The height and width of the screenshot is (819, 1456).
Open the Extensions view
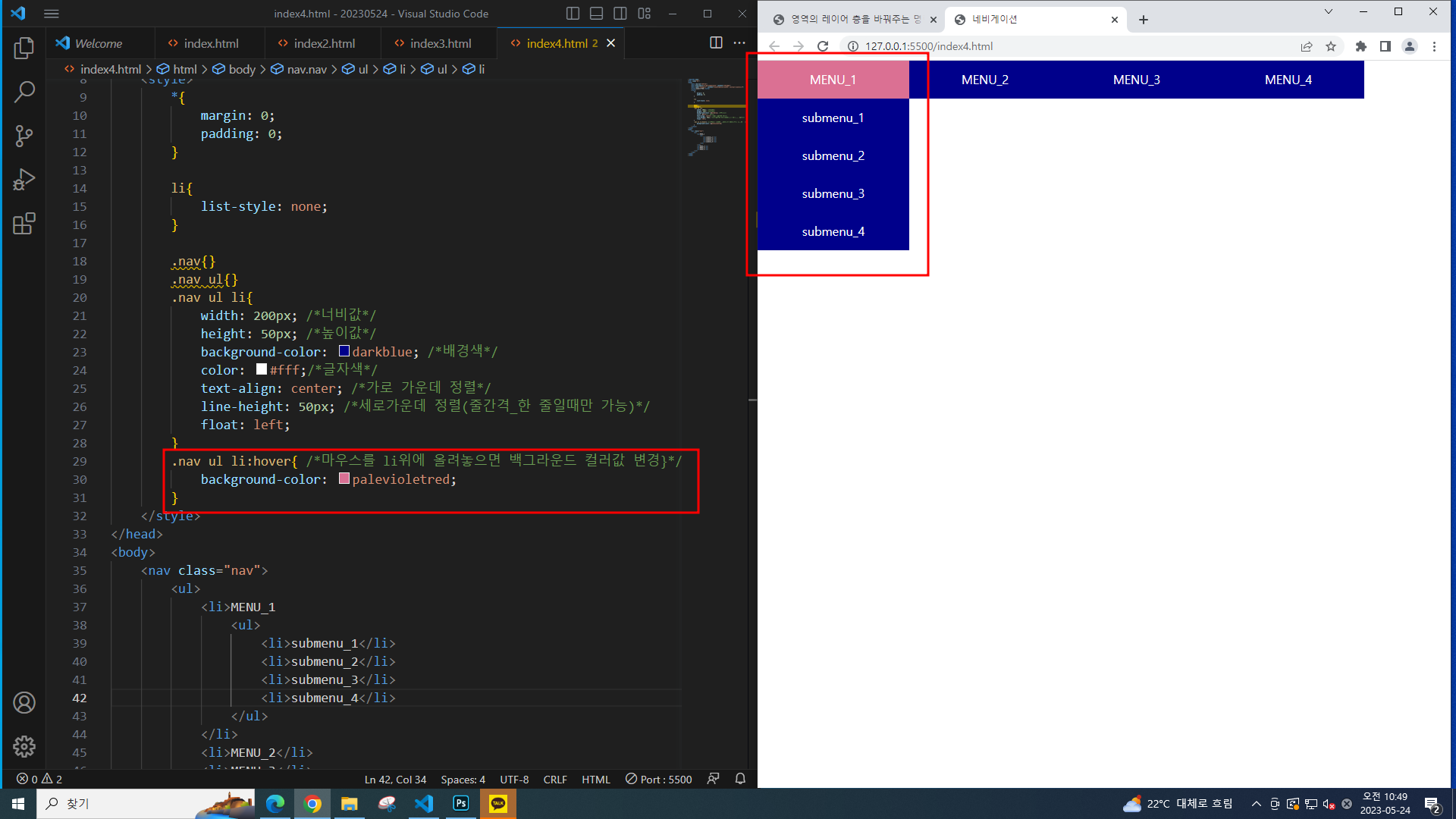tap(24, 224)
